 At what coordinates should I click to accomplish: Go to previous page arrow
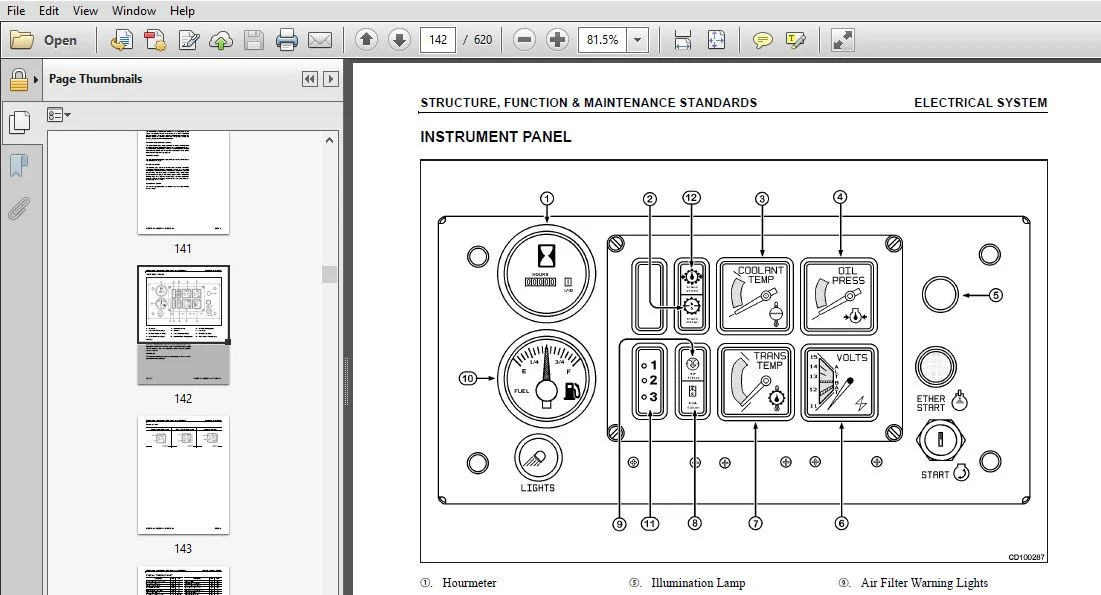(366, 40)
